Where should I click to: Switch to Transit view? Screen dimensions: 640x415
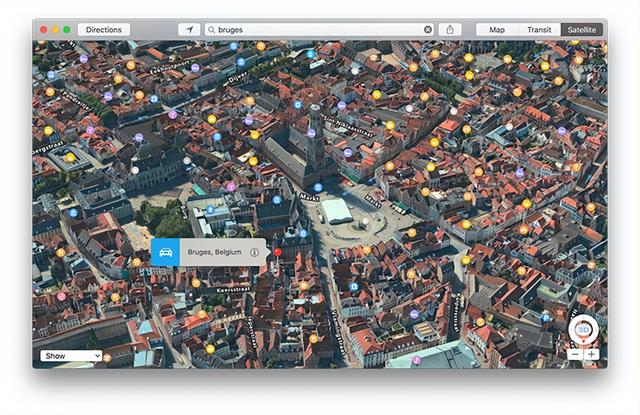[x=539, y=30]
